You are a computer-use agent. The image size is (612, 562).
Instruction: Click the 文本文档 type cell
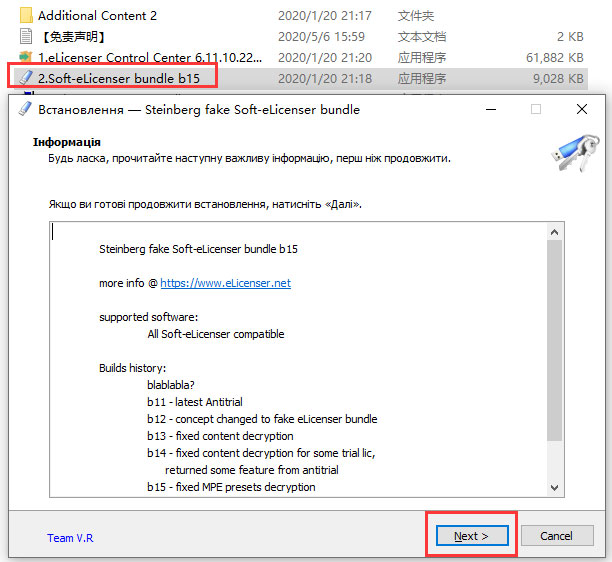click(x=422, y=37)
